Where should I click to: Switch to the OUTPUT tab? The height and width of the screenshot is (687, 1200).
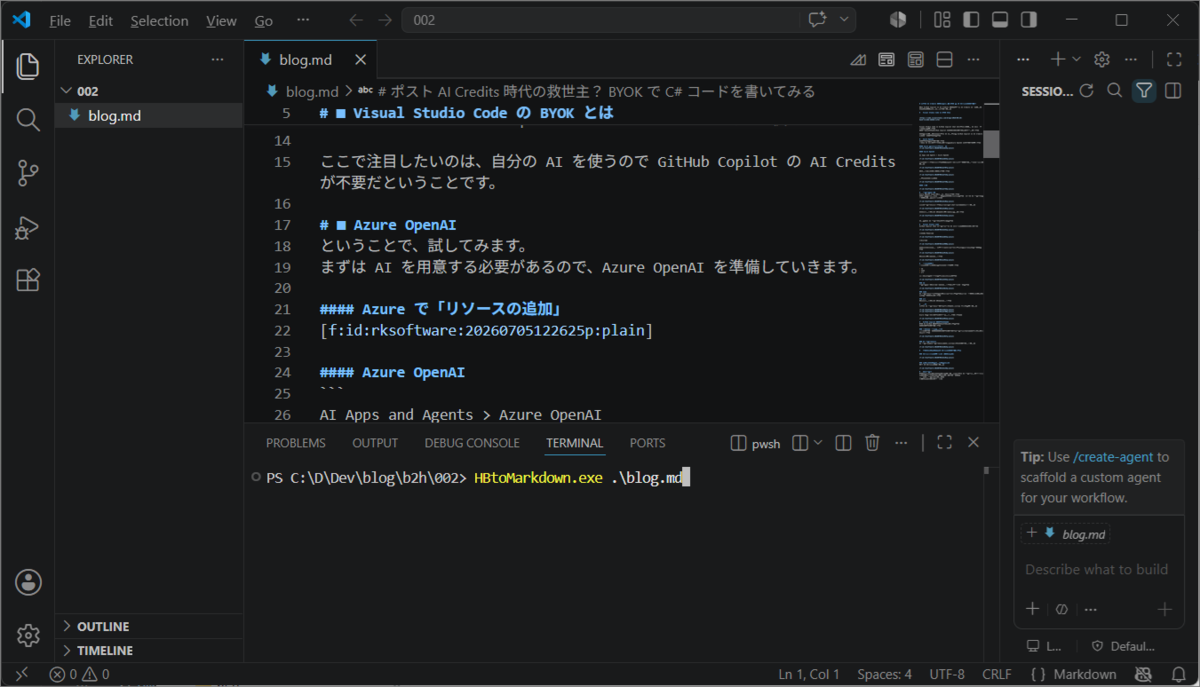tap(375, 443)
